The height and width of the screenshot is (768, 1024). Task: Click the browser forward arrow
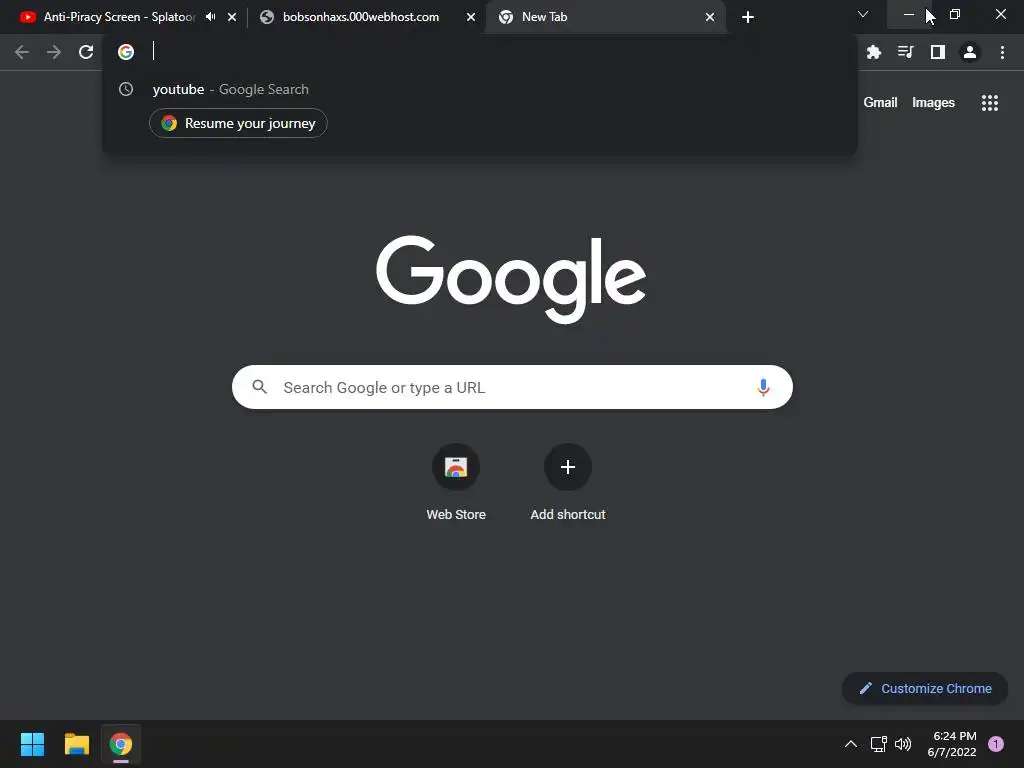(x=54, y=52)
